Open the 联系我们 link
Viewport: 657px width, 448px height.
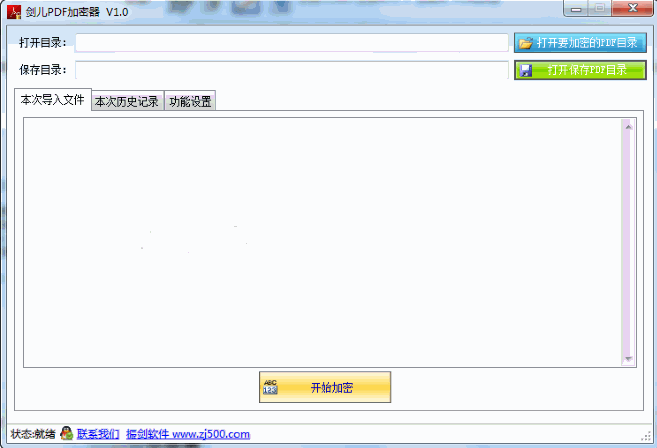coord(98,434)
